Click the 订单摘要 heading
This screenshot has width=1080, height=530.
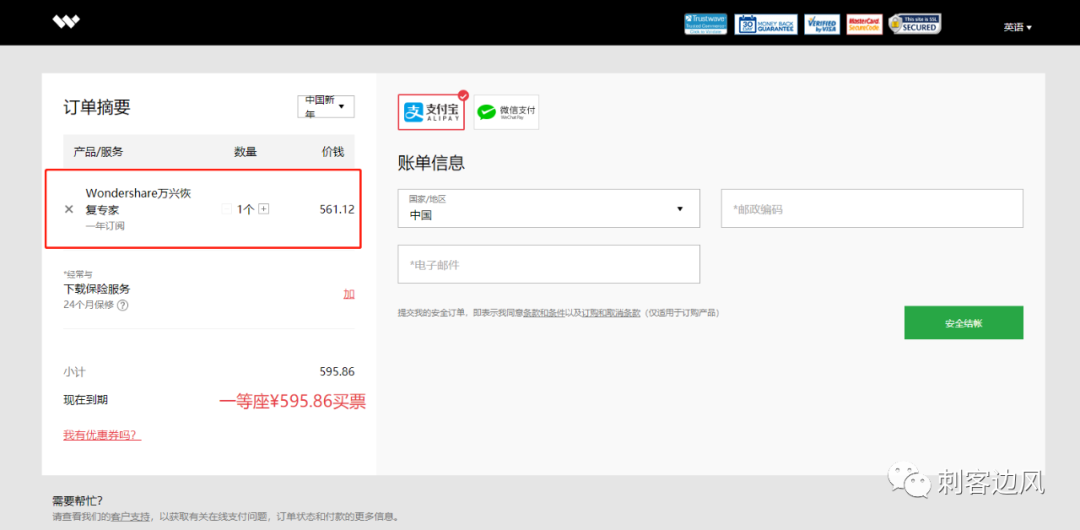click(x=97, y=107)
